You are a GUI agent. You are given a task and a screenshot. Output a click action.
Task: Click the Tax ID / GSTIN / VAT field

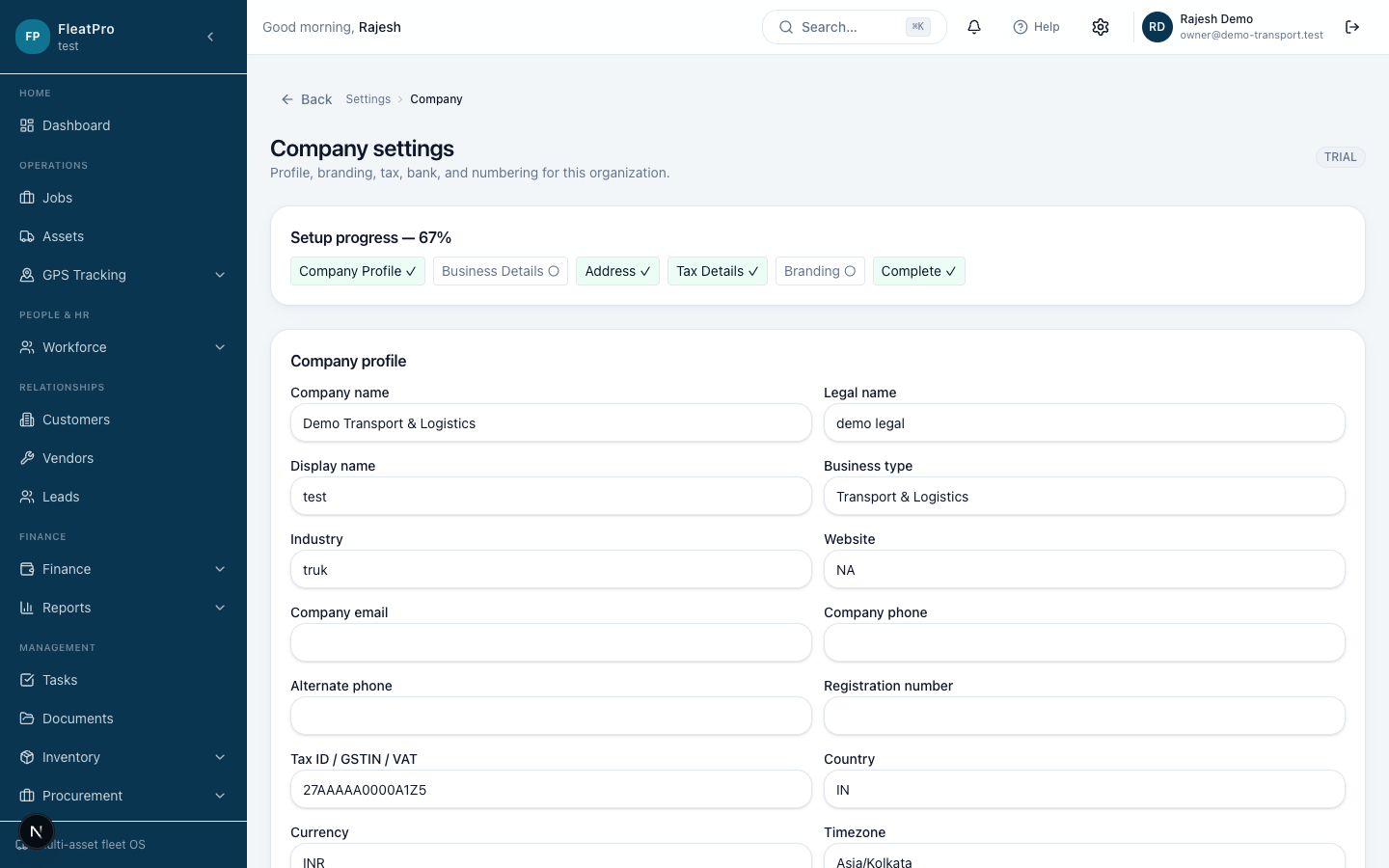click(x=551, y=790)
